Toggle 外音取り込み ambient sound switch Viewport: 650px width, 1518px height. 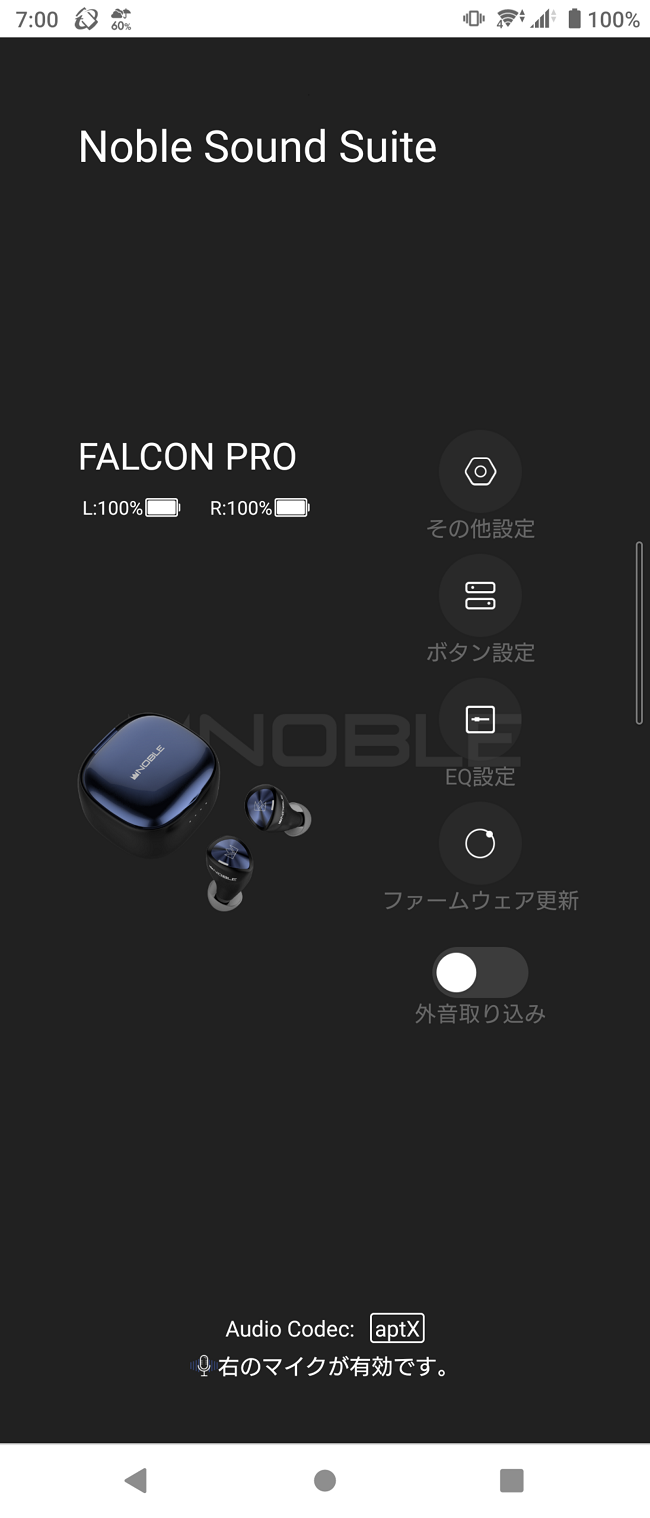480,973
